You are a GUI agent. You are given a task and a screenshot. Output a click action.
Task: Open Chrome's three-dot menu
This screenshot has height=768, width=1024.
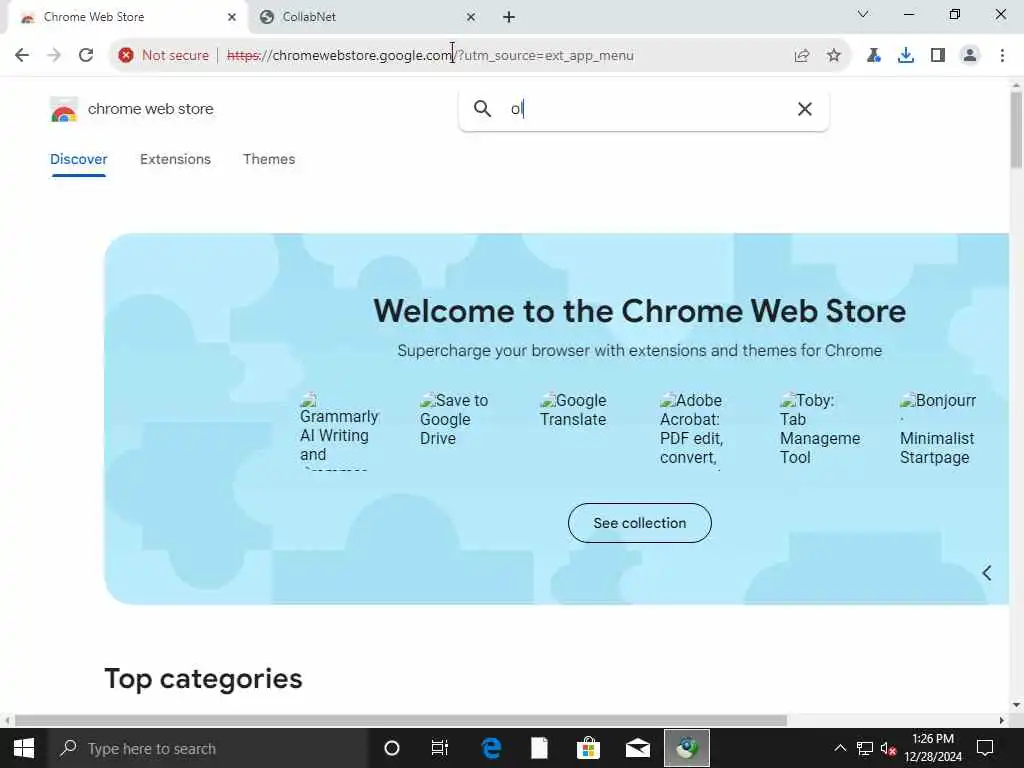tap(1002, 56)
